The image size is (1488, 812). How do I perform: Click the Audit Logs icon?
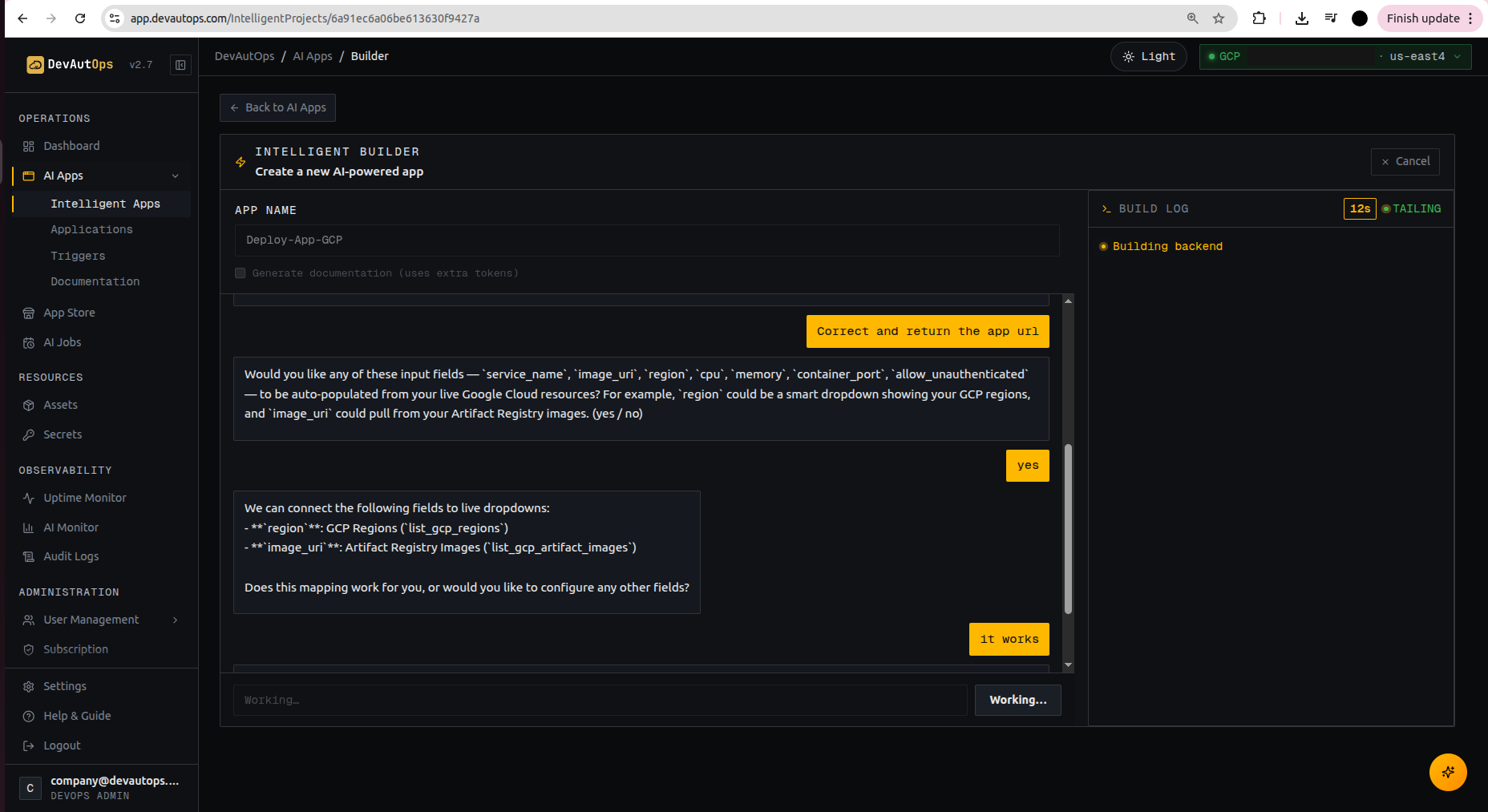click(29, 556)
